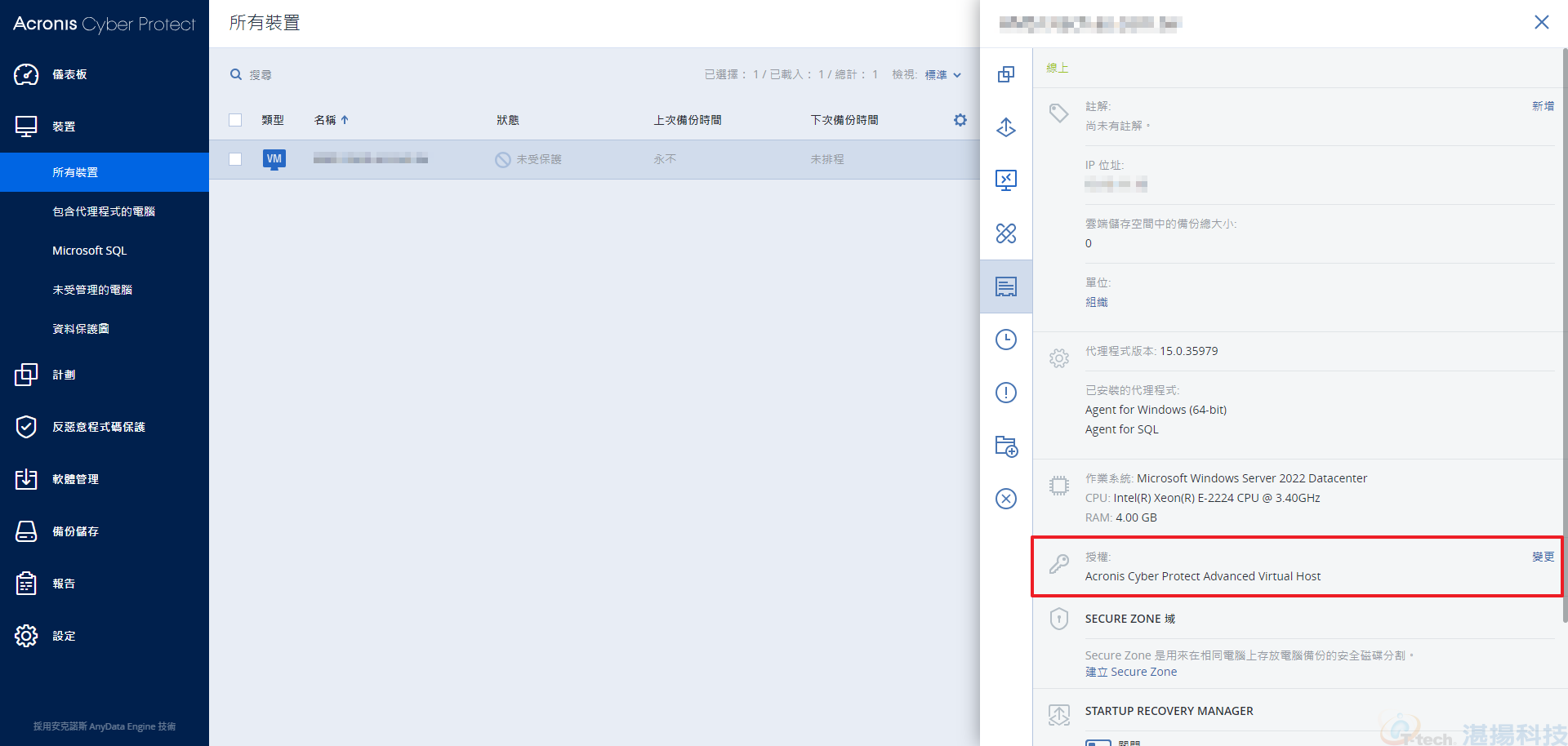The width and height of the screenshot is (1568, 746).
Task: Click the patch (bandage) icon in the details toolbar
Action: click(1006, 233)
